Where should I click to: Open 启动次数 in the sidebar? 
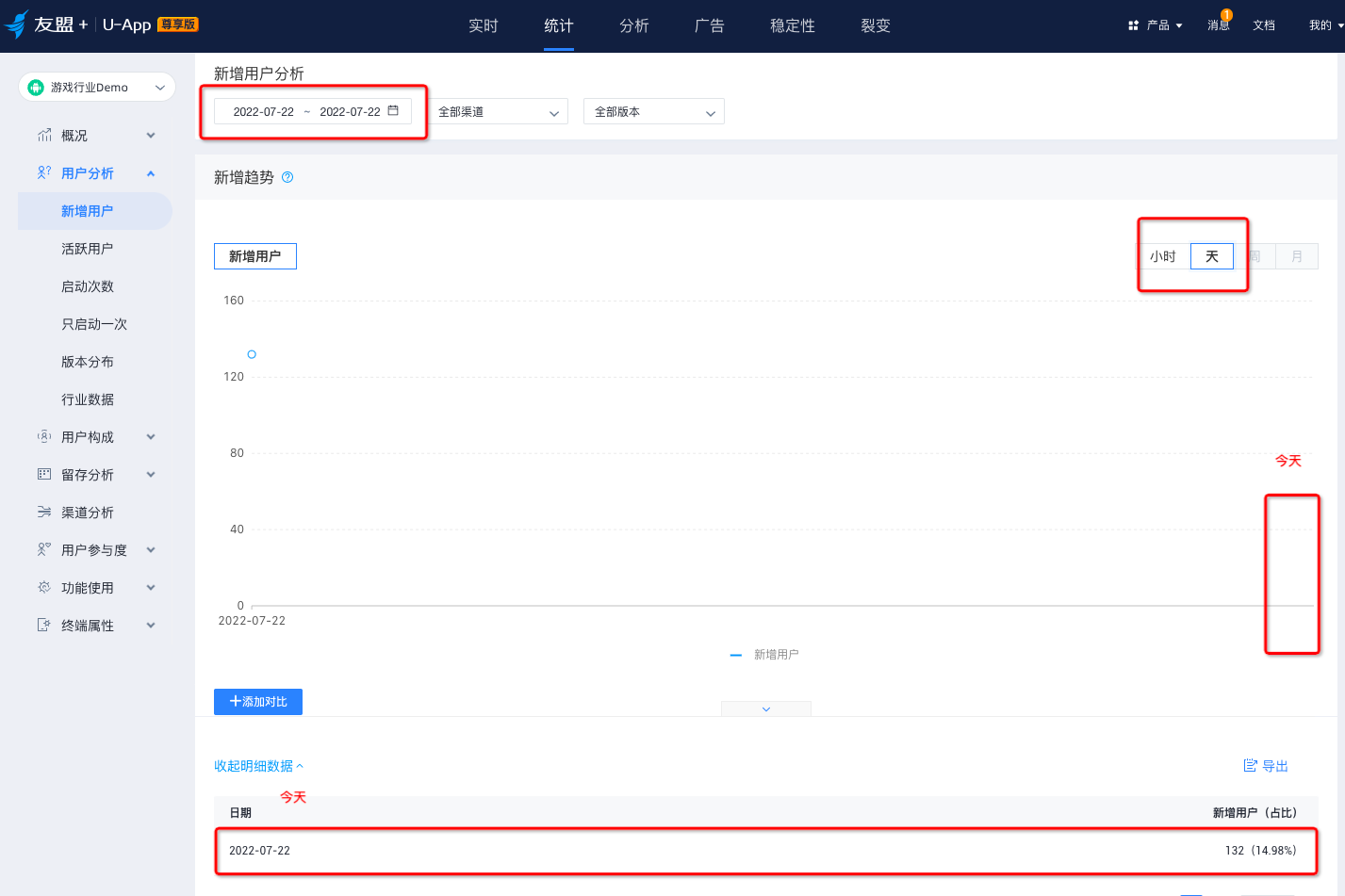pyautogui.click(x=88, y=286)
